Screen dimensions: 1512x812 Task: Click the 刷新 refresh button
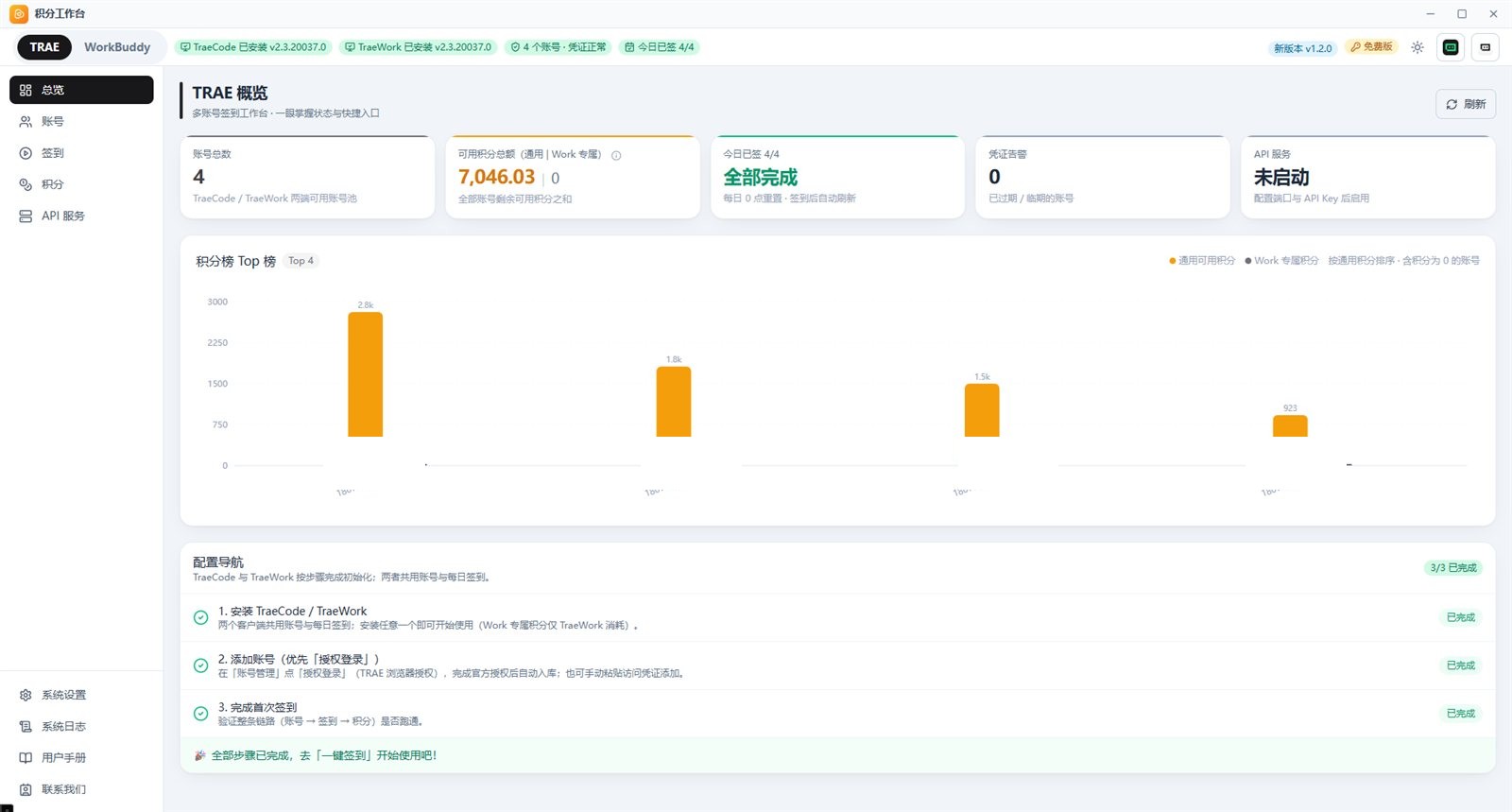pos(1466,104)
